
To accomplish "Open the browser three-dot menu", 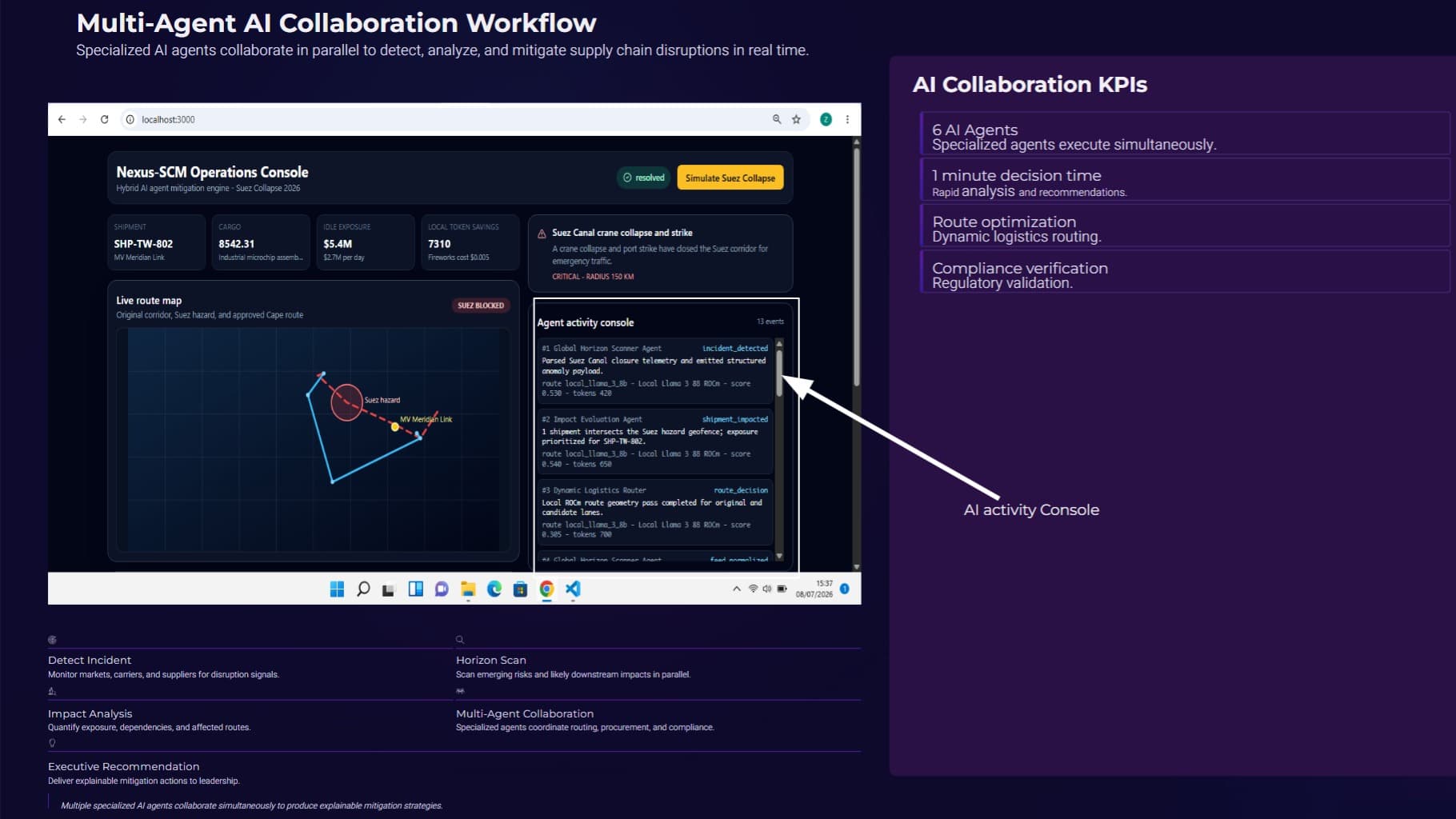I will point(847,119).
